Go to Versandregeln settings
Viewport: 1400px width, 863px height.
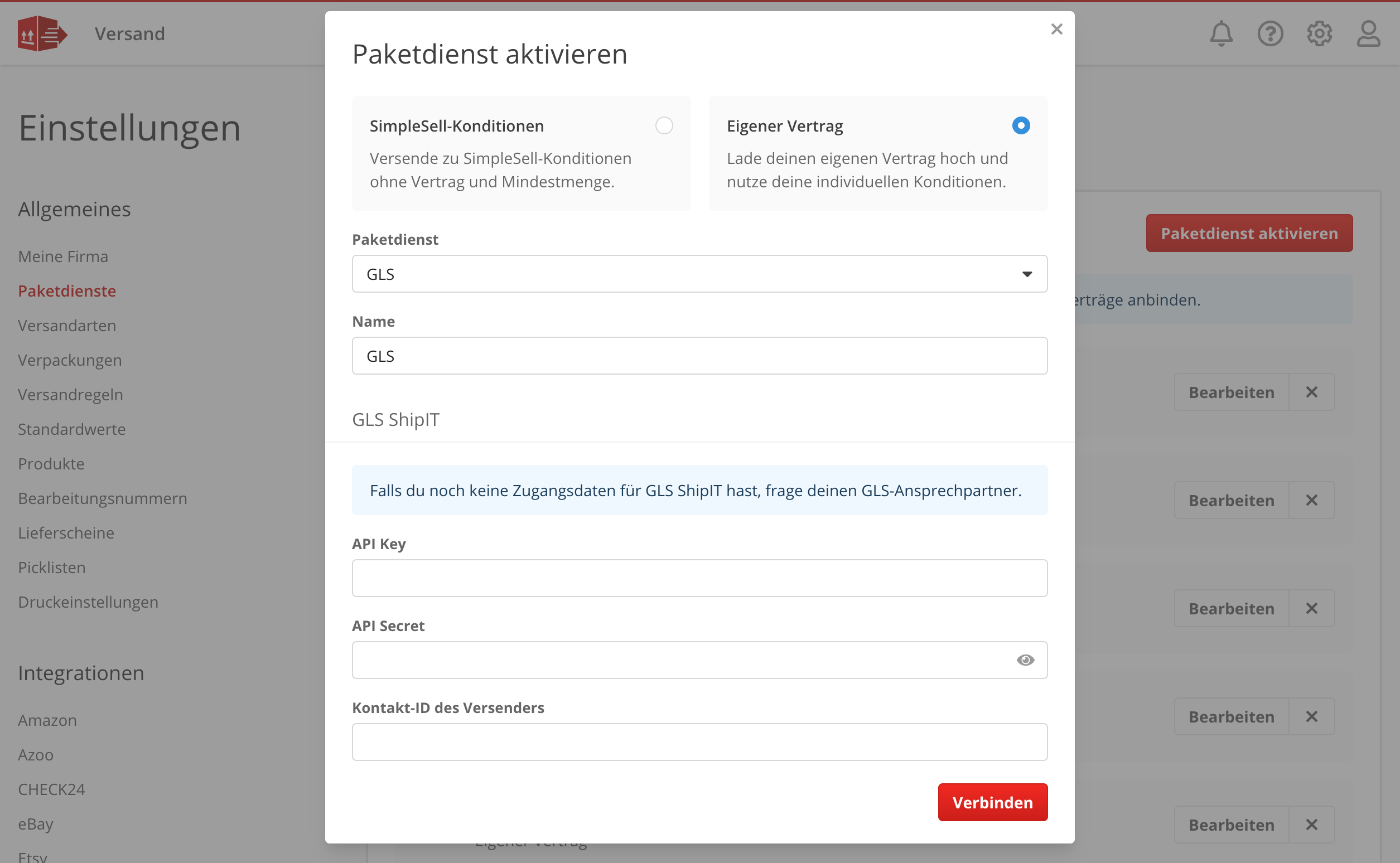[x=70, y=394]
